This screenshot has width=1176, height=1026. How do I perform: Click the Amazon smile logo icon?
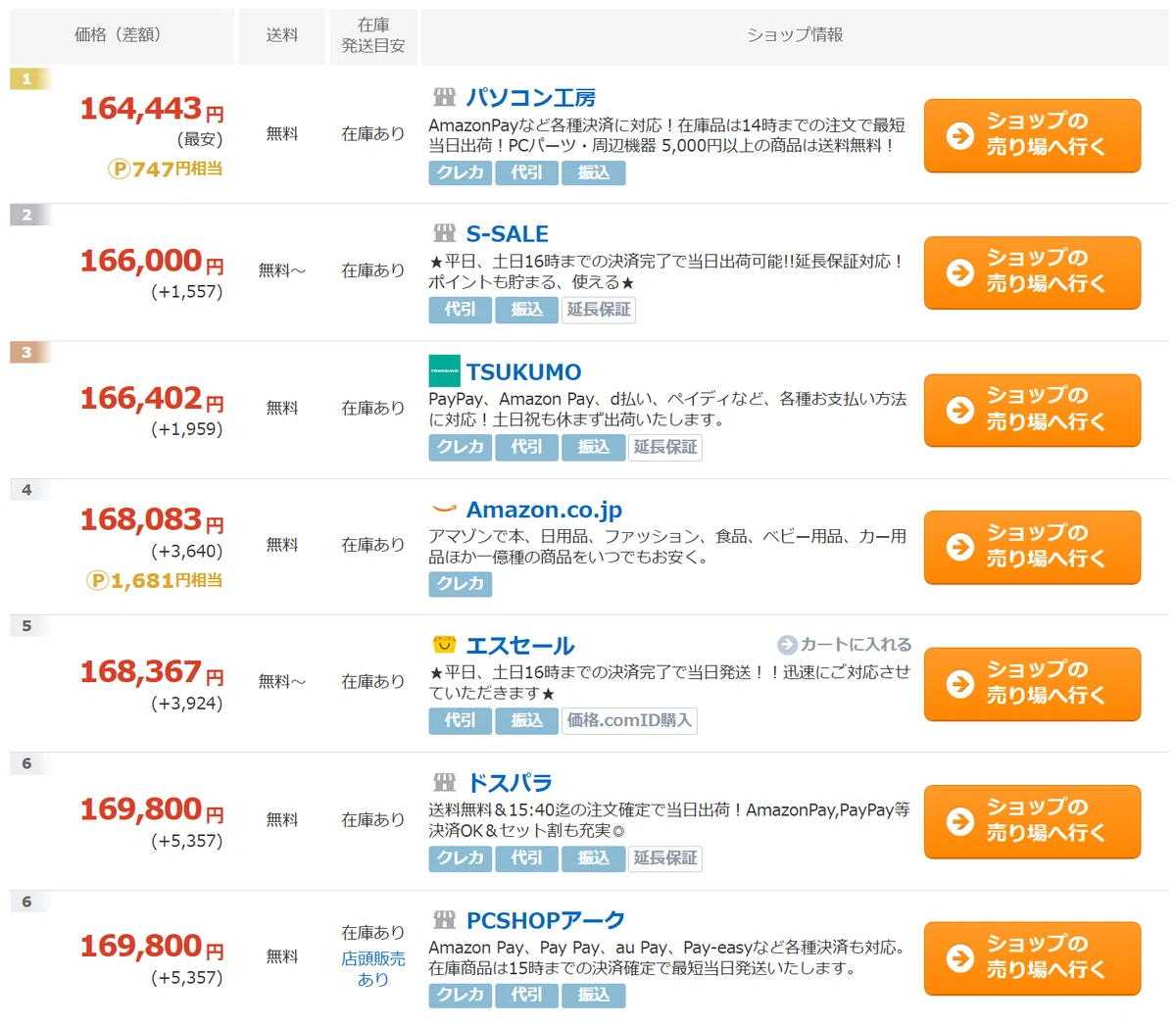[x=445, y=509]
